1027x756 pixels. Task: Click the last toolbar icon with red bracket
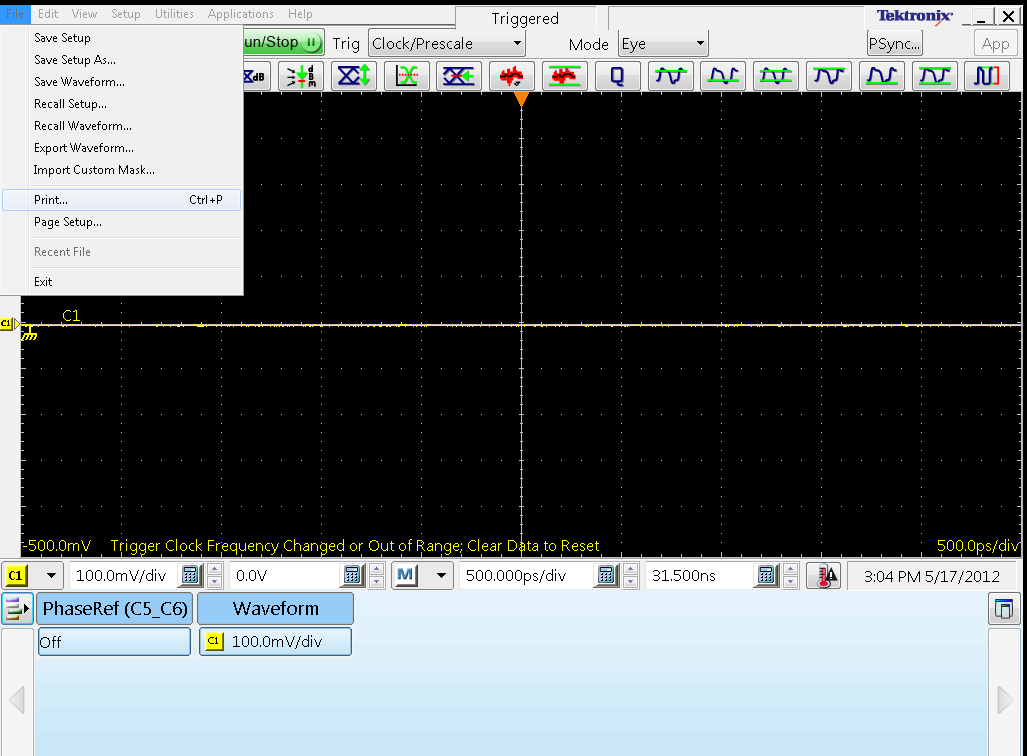pyautogui.click(x=986, y=76)
